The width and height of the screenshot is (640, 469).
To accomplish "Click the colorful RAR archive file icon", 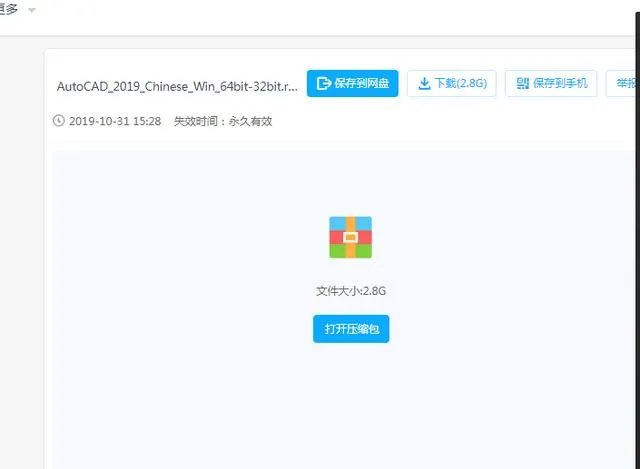I will click(350, 237).
